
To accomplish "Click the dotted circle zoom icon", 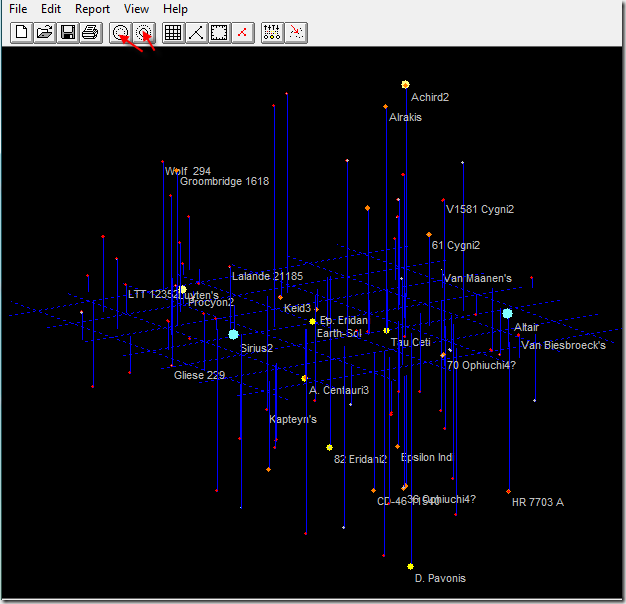I will pyautogui.click(x=143, y=33).
